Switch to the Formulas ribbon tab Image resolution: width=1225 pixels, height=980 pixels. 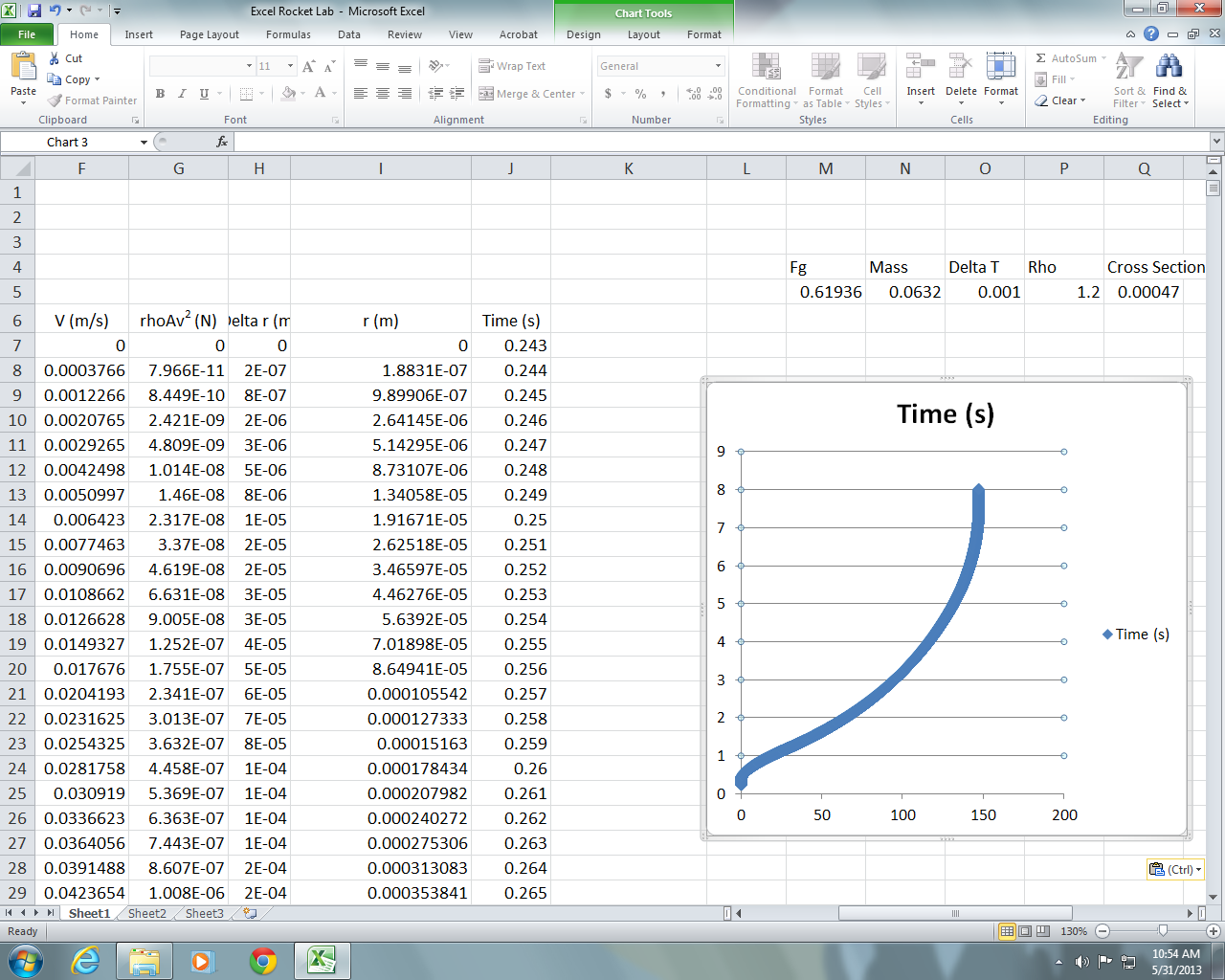click(288, 34)
